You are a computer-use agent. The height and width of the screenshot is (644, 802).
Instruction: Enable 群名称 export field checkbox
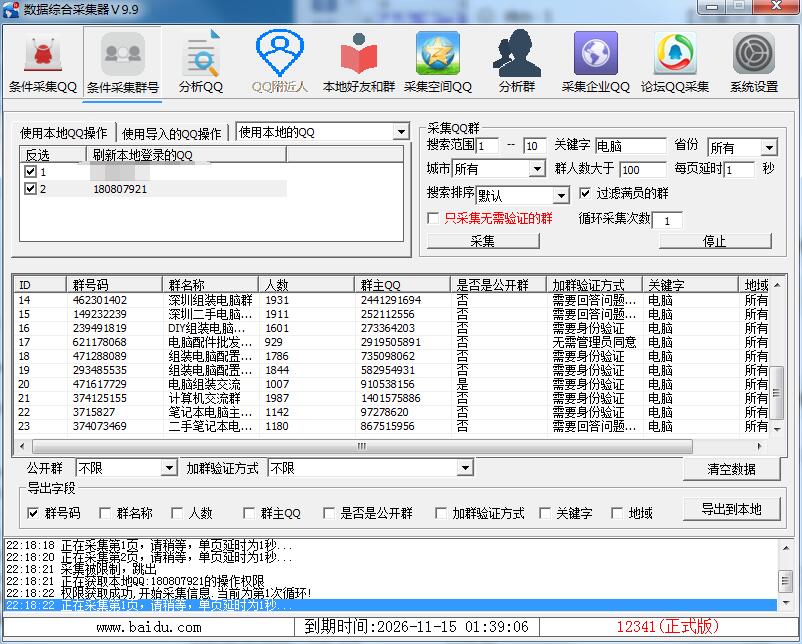105,513
